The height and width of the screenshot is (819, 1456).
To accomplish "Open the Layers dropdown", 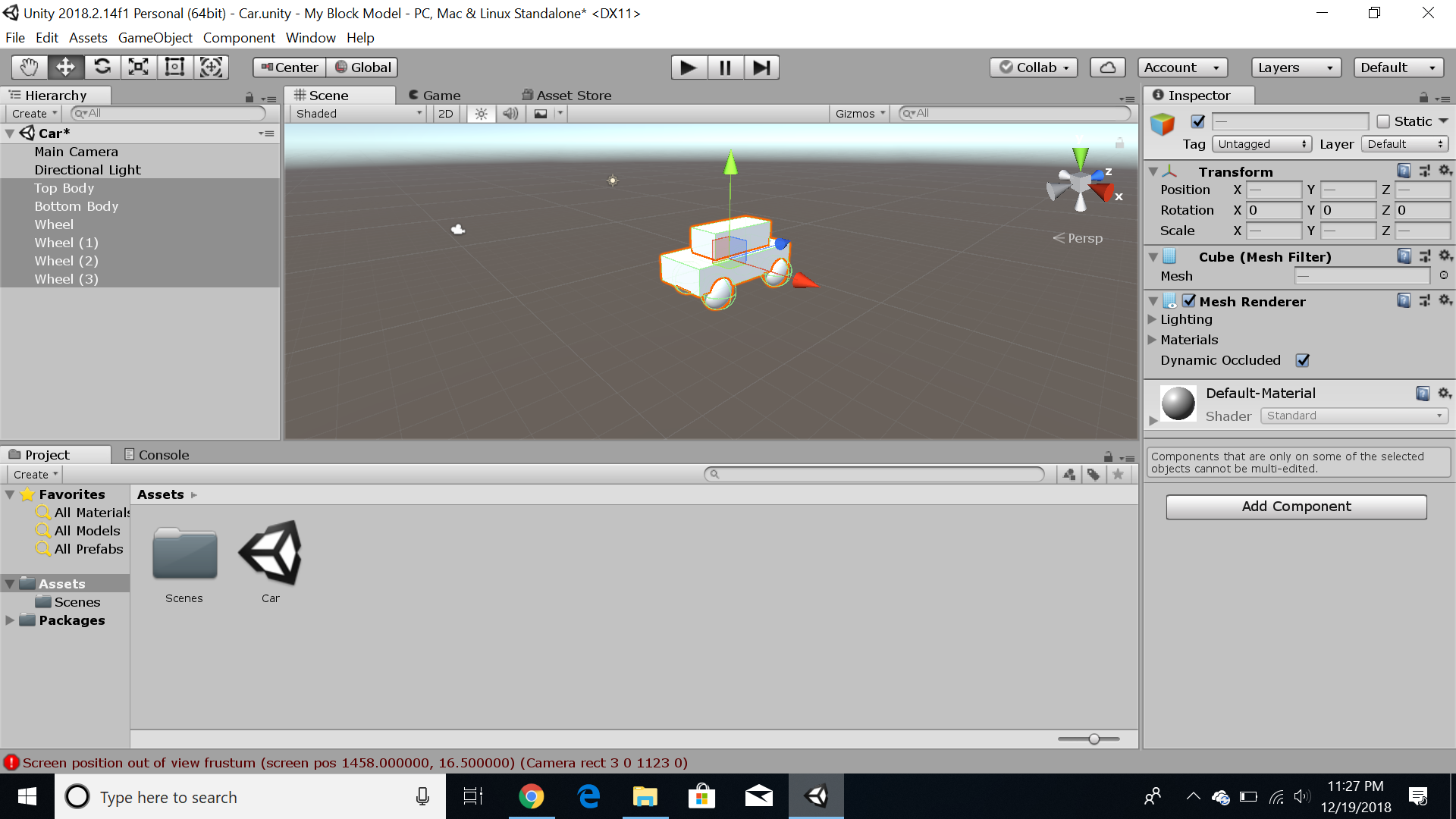I will coord(1295,67).
